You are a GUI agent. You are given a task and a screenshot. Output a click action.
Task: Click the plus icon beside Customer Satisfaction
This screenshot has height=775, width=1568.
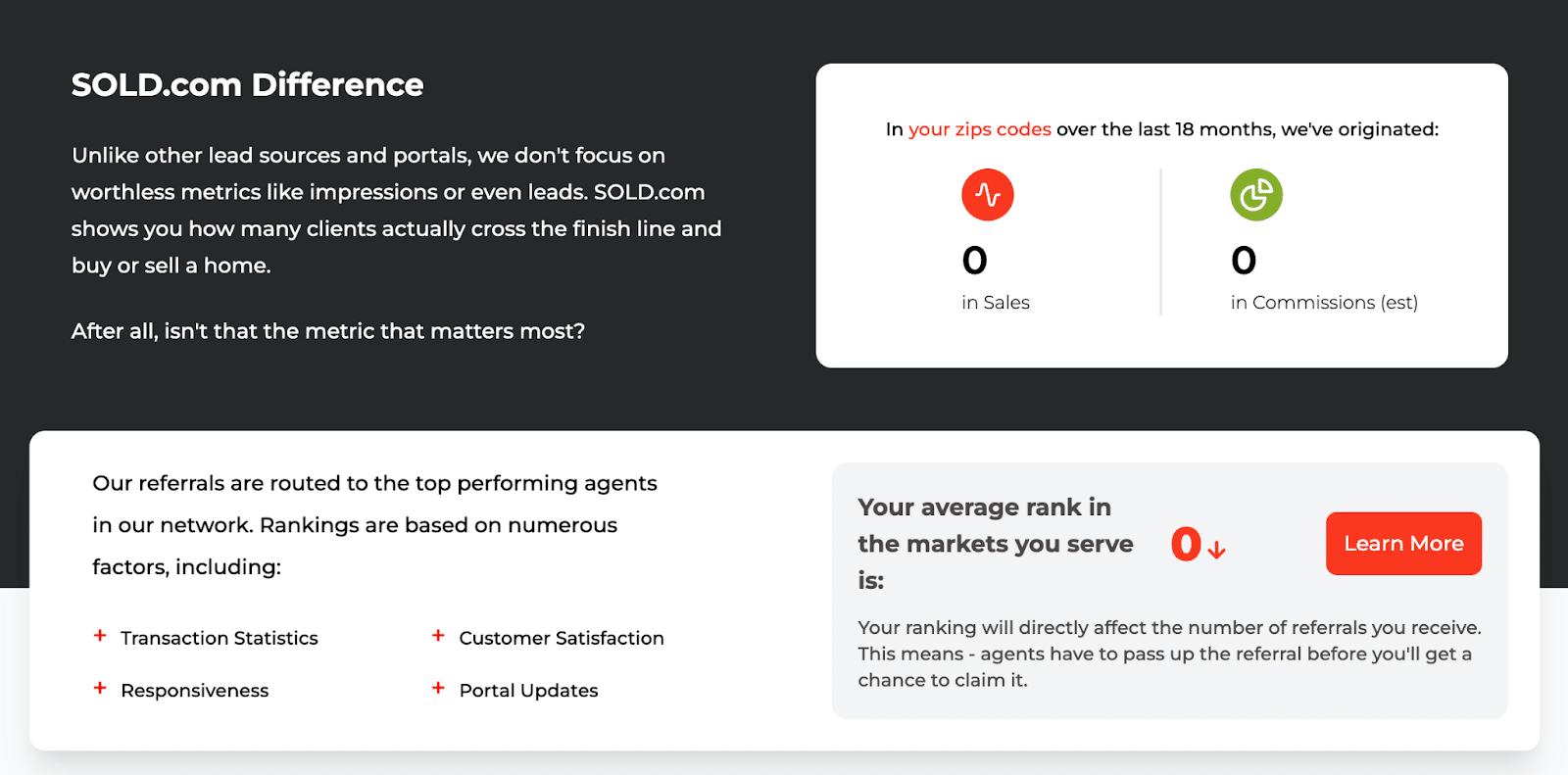[438, 636]
